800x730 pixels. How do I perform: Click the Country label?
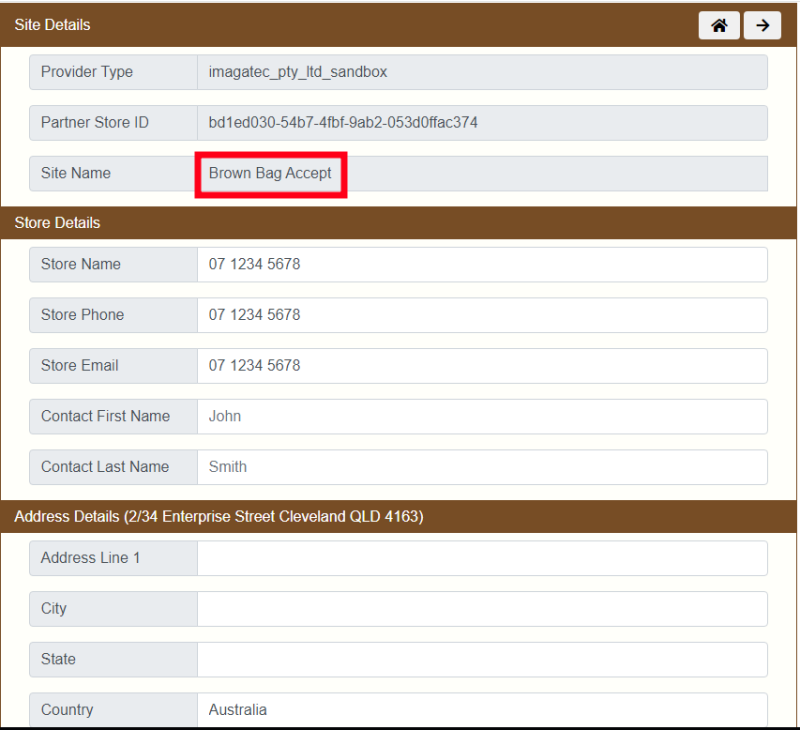coord(67,710)
